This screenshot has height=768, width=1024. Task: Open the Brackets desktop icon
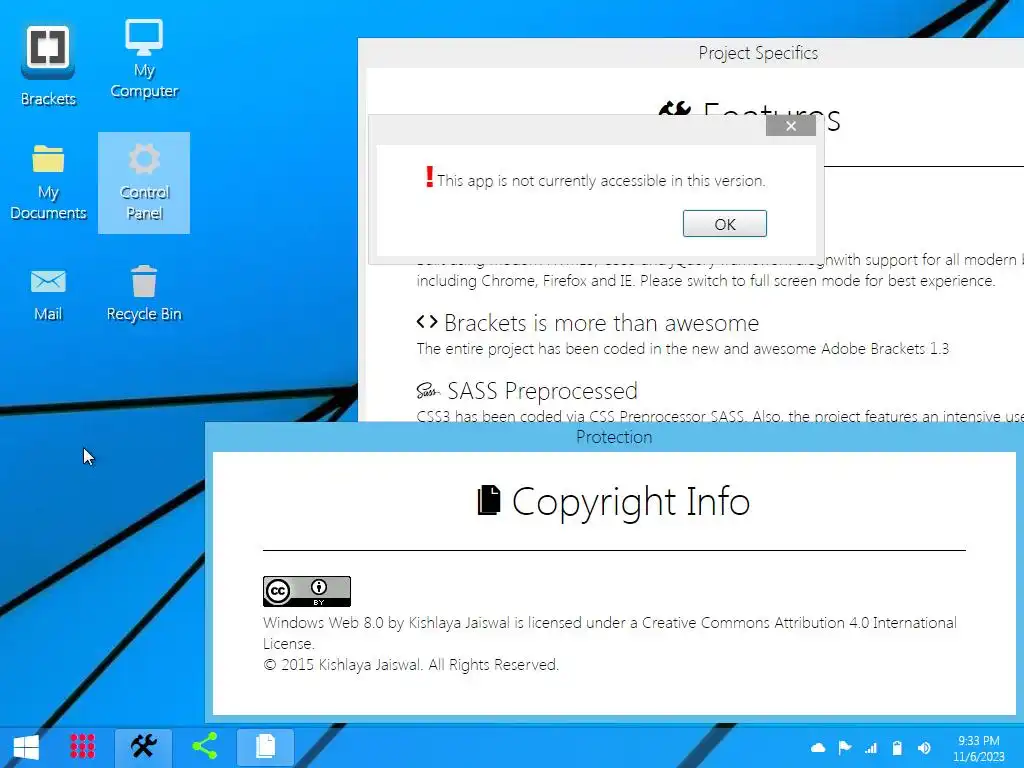(x=48, y=65)
